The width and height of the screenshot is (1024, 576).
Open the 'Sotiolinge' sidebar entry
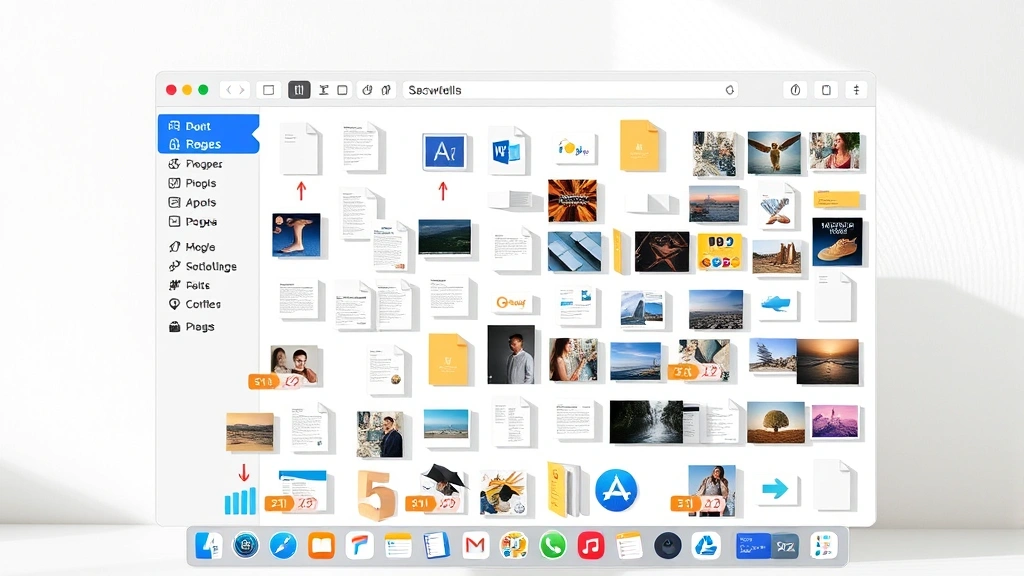pyautogui.click(x=212, y=266)
